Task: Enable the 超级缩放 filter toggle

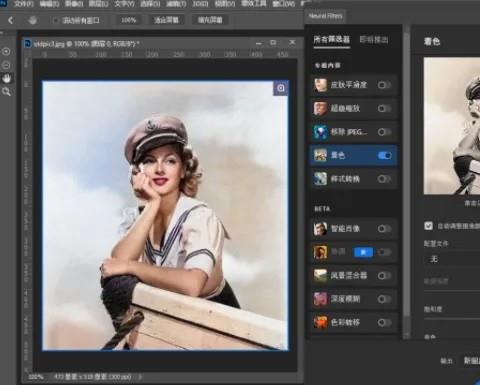Action: 384,109
